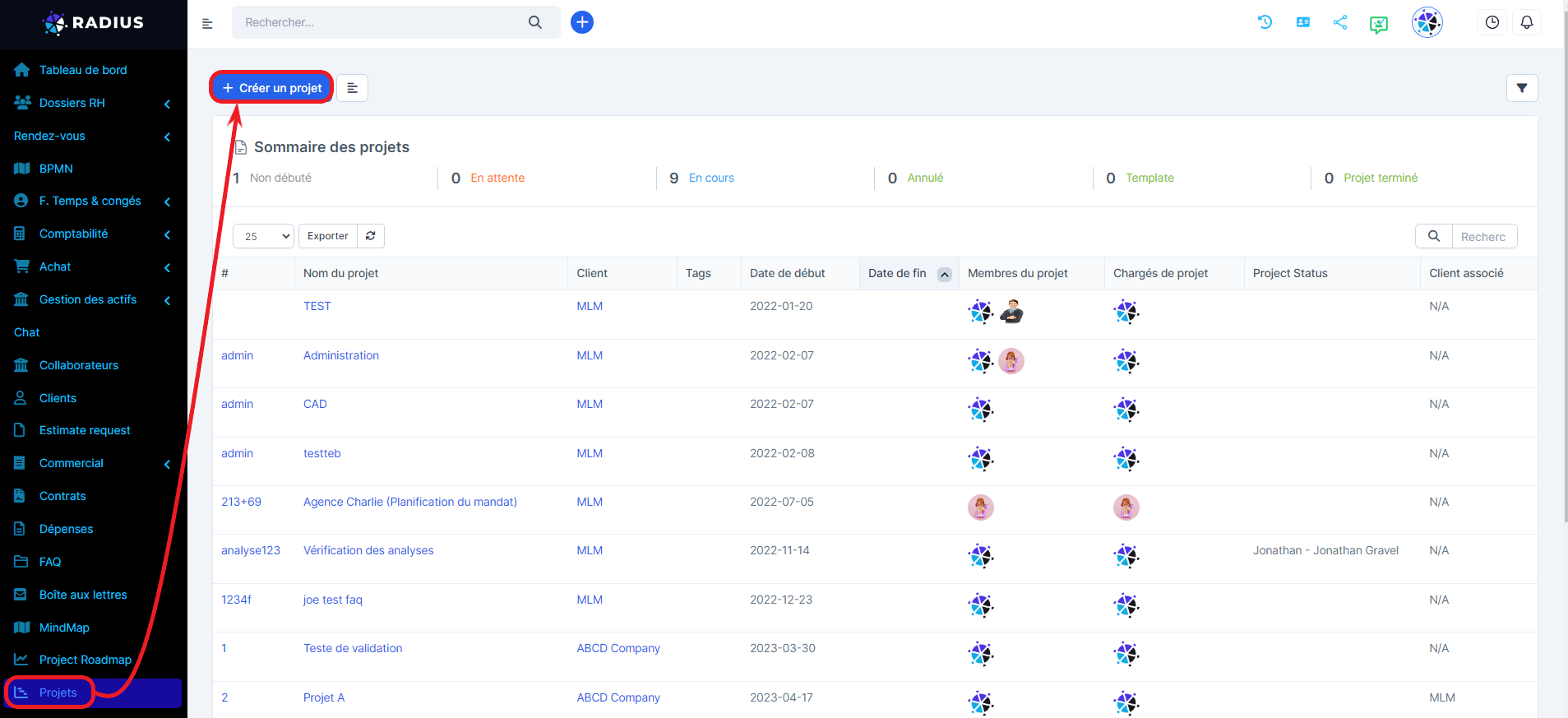Open the 25 rows per page dropdown
Viewport: 1568px width, 718px height.
pos(263,236)
